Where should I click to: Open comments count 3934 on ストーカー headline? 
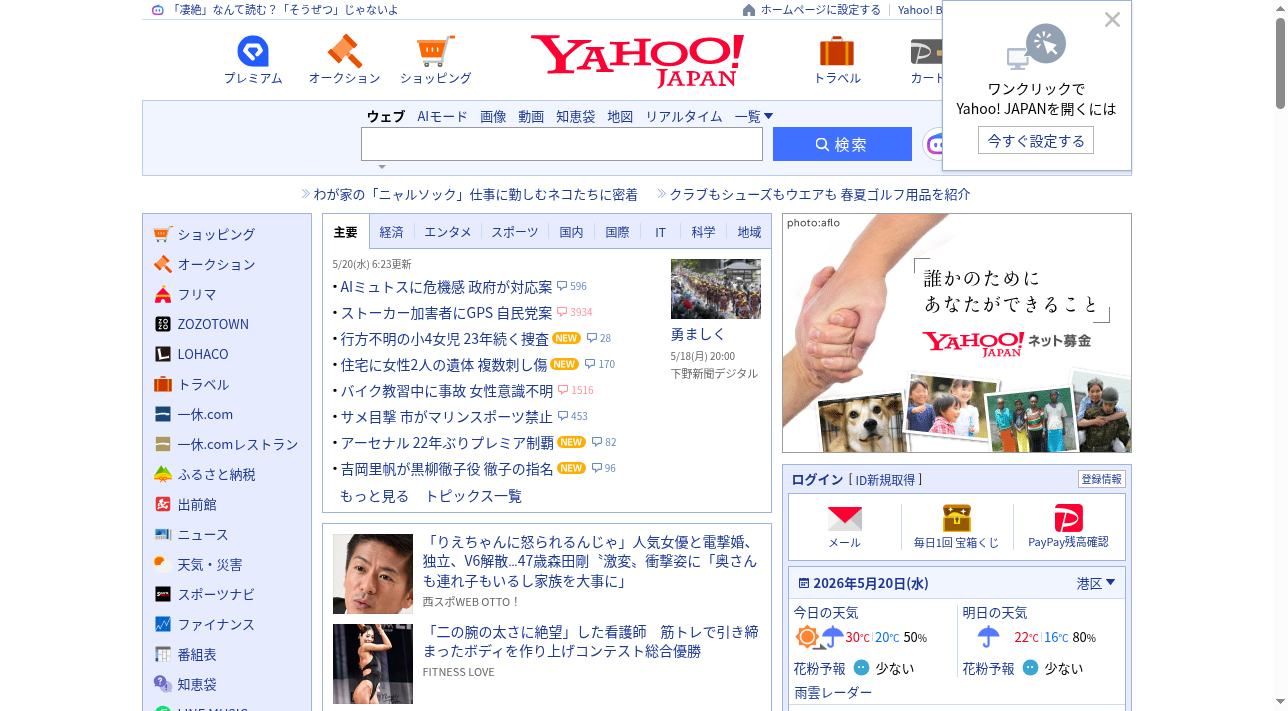point(575,313)
